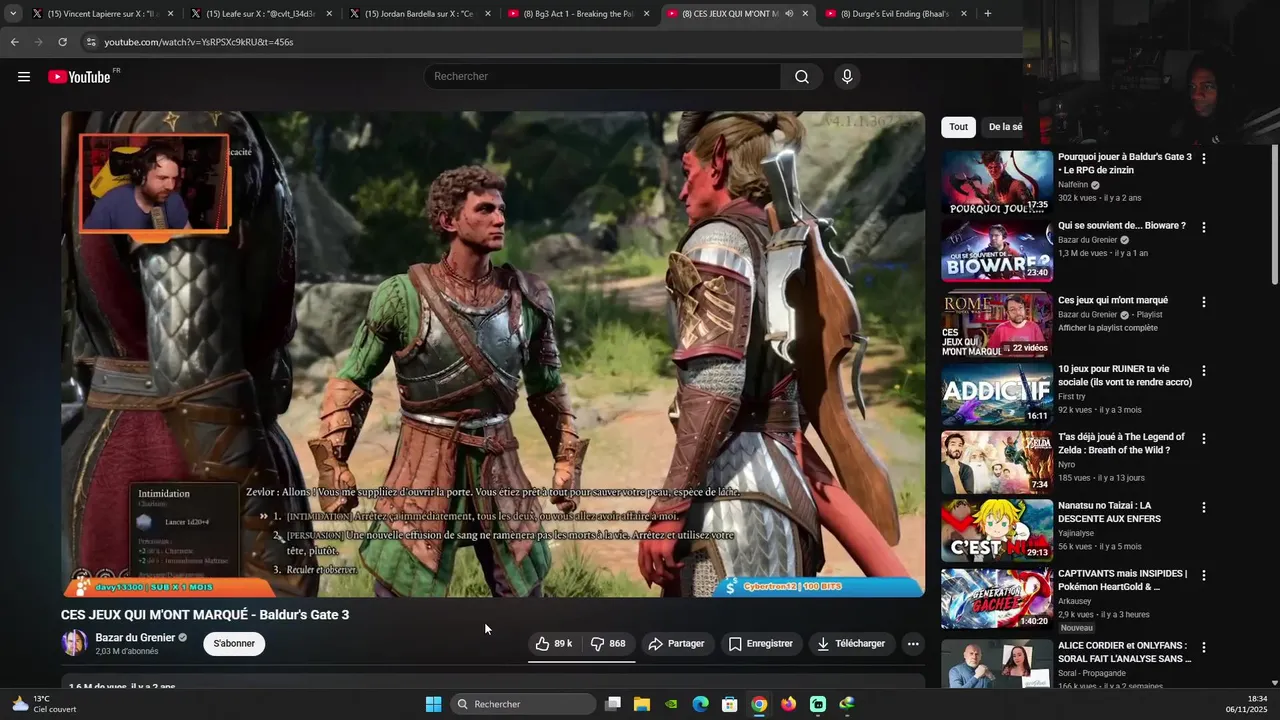The height and width of the screenshot is (720, 1280).
Task: Open options menu for Zelda video
Action: pyautogui.click(x=1204, y=439)
